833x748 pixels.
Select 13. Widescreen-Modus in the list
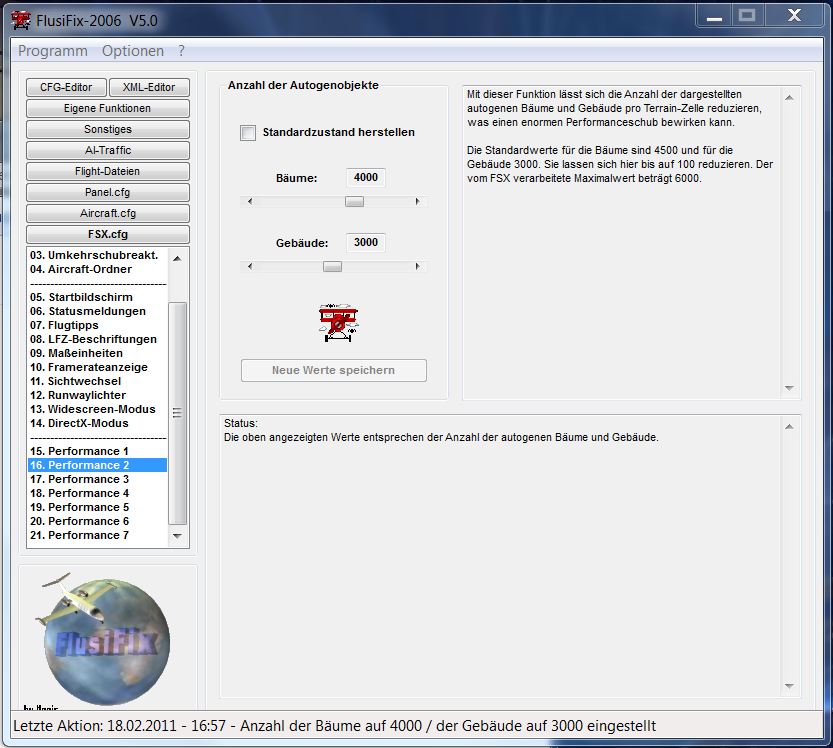(97, 409)
